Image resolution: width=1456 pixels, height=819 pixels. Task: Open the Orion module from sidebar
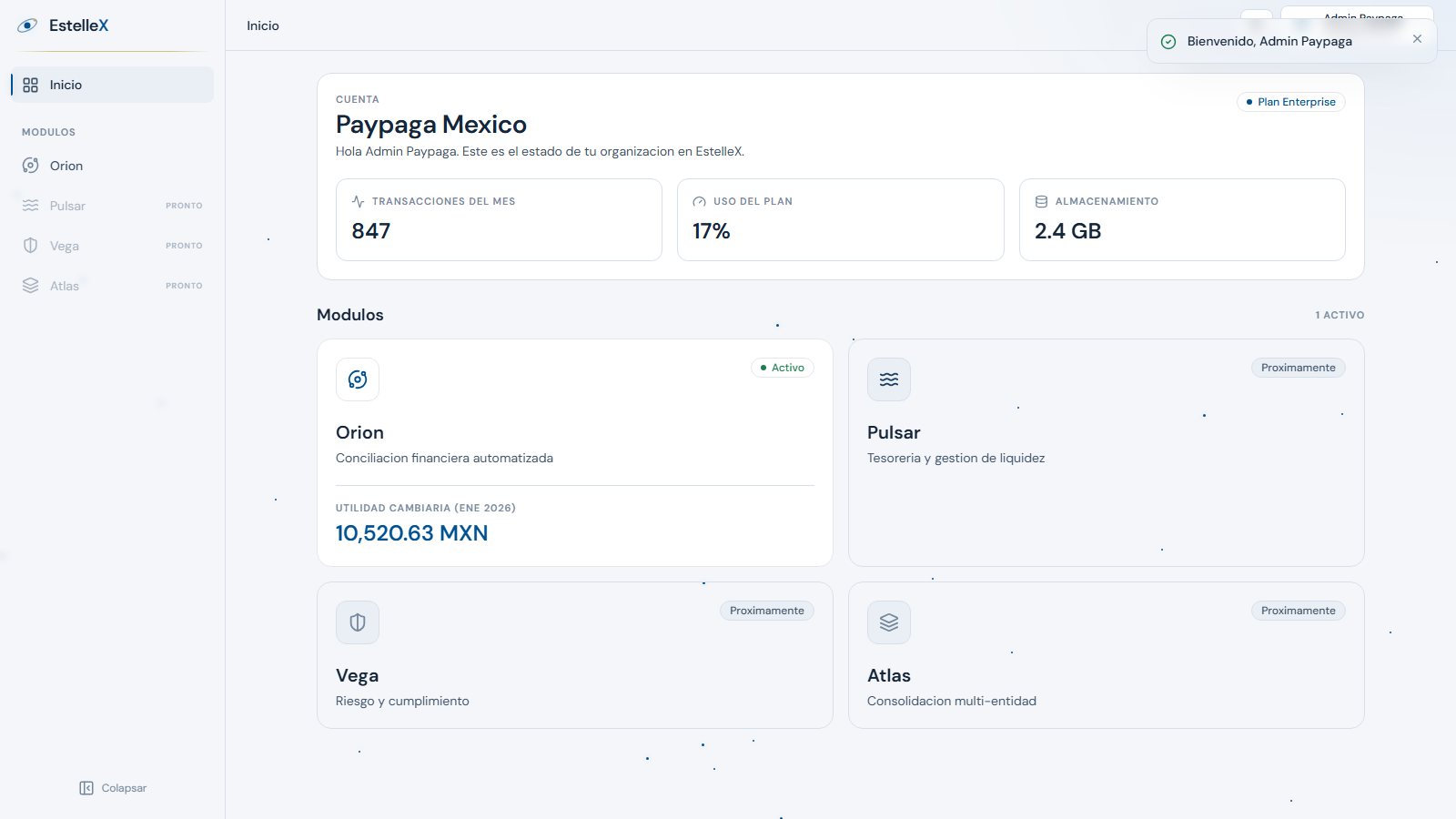click(x=113, y=166)
